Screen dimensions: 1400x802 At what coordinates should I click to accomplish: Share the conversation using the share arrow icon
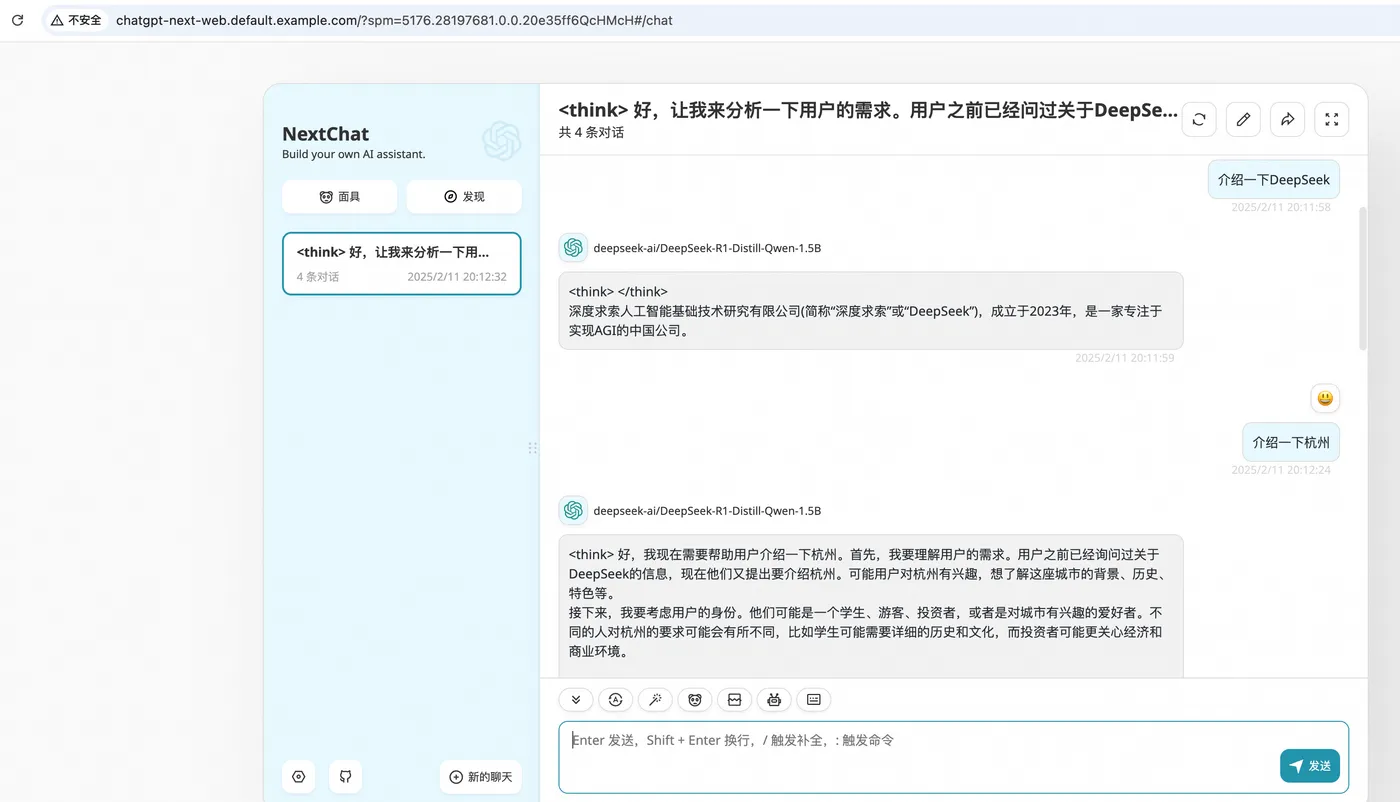point(1287,119)
